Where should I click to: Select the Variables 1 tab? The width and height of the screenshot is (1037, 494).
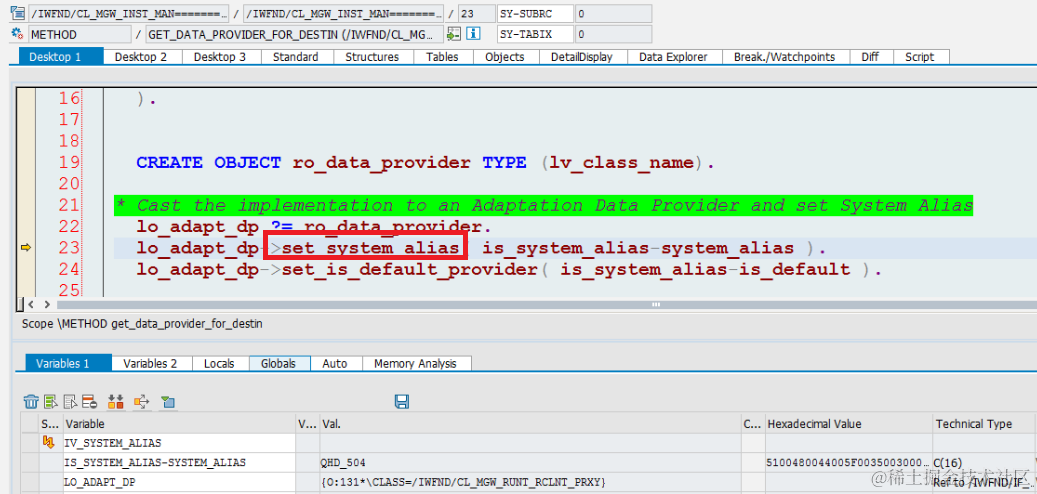tap(69, 364)
